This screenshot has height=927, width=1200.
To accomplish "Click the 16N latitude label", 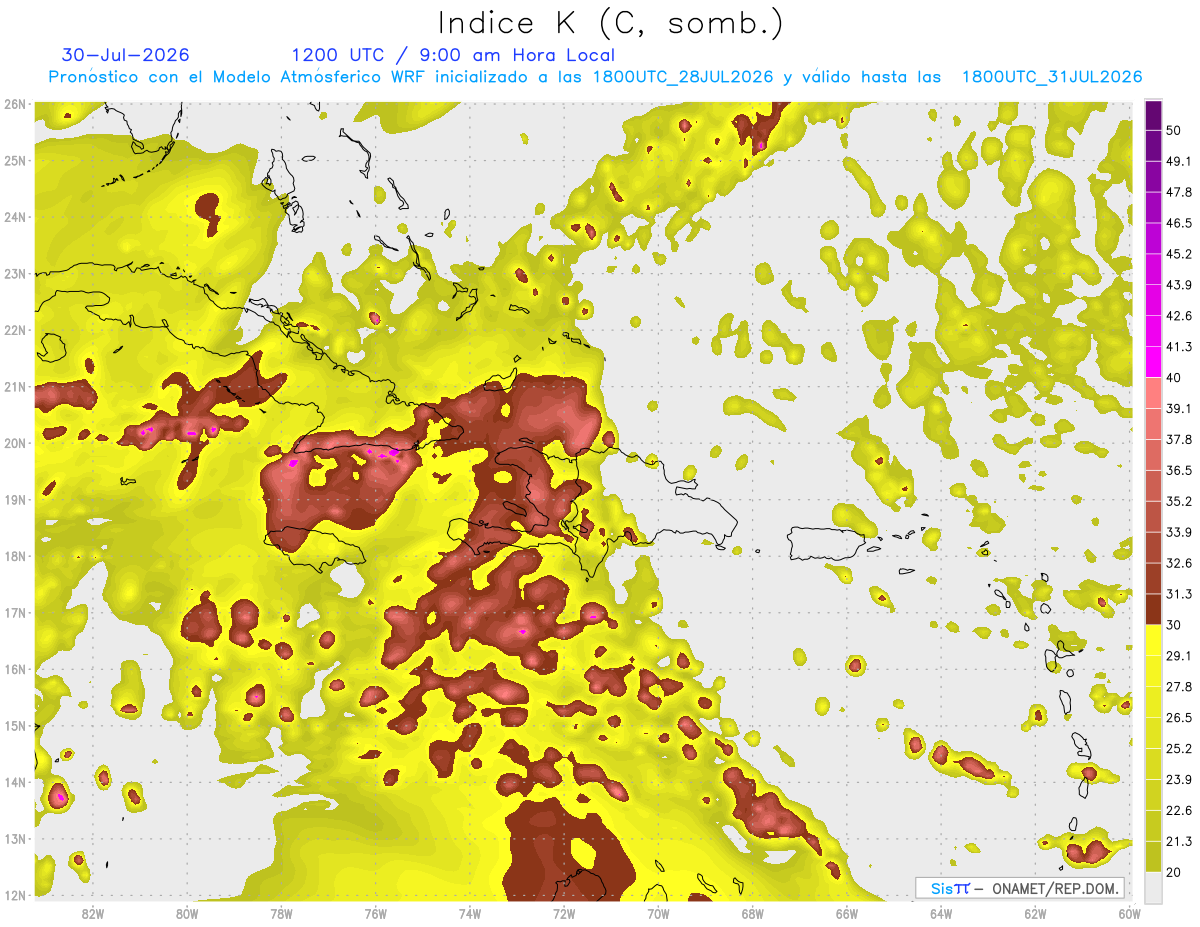I will tap(15, 669).
